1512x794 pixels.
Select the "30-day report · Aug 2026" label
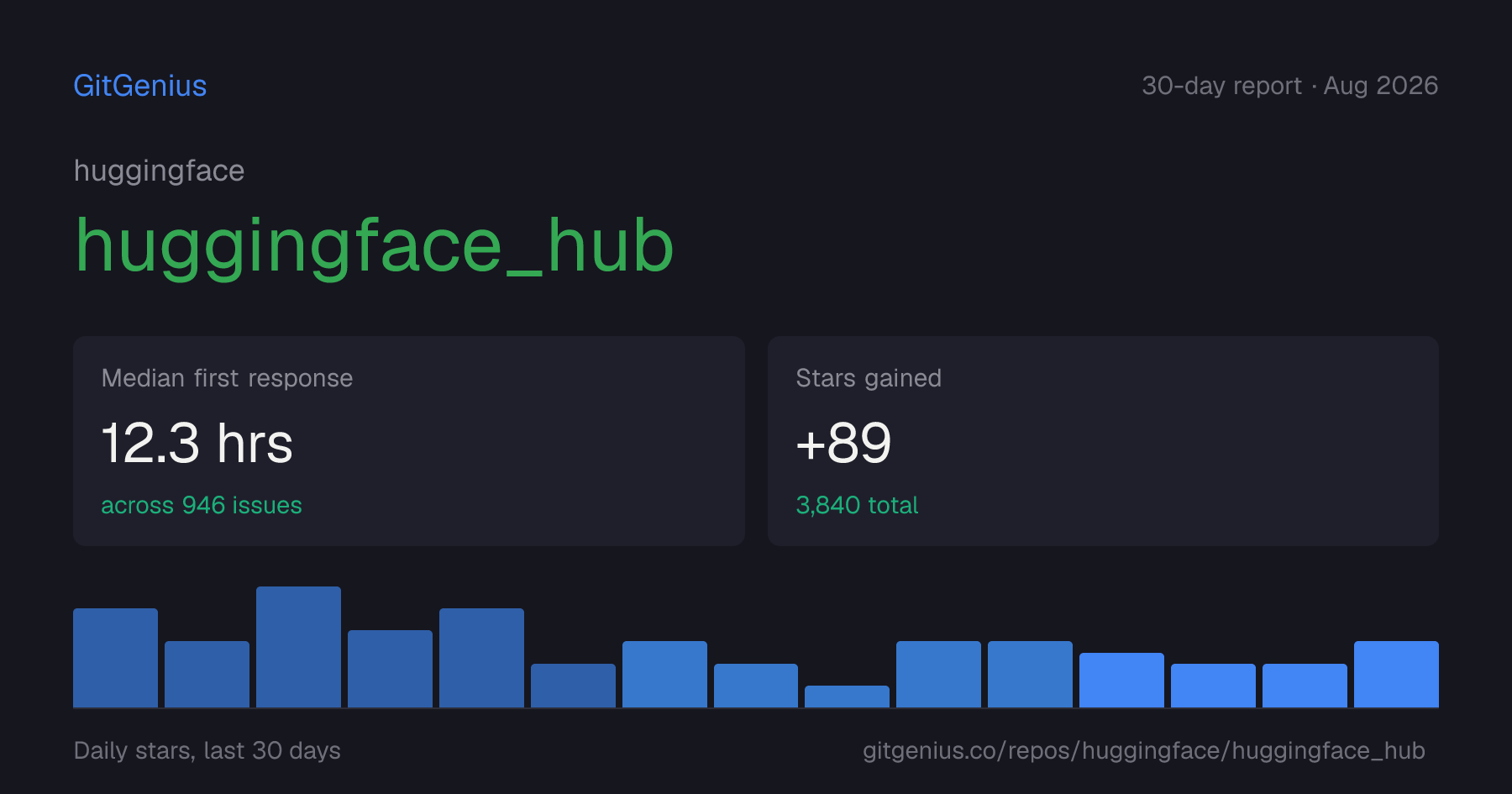(1289, 86)
